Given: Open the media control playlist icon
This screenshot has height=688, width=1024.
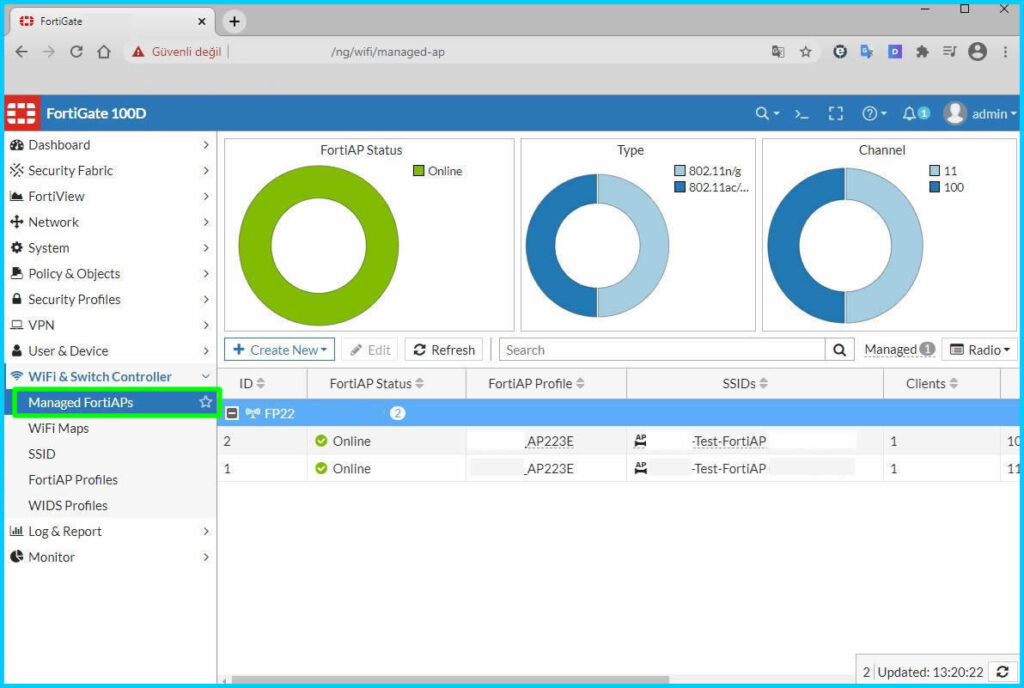Looking at the screenshot, I should click(x=950, y=52).
